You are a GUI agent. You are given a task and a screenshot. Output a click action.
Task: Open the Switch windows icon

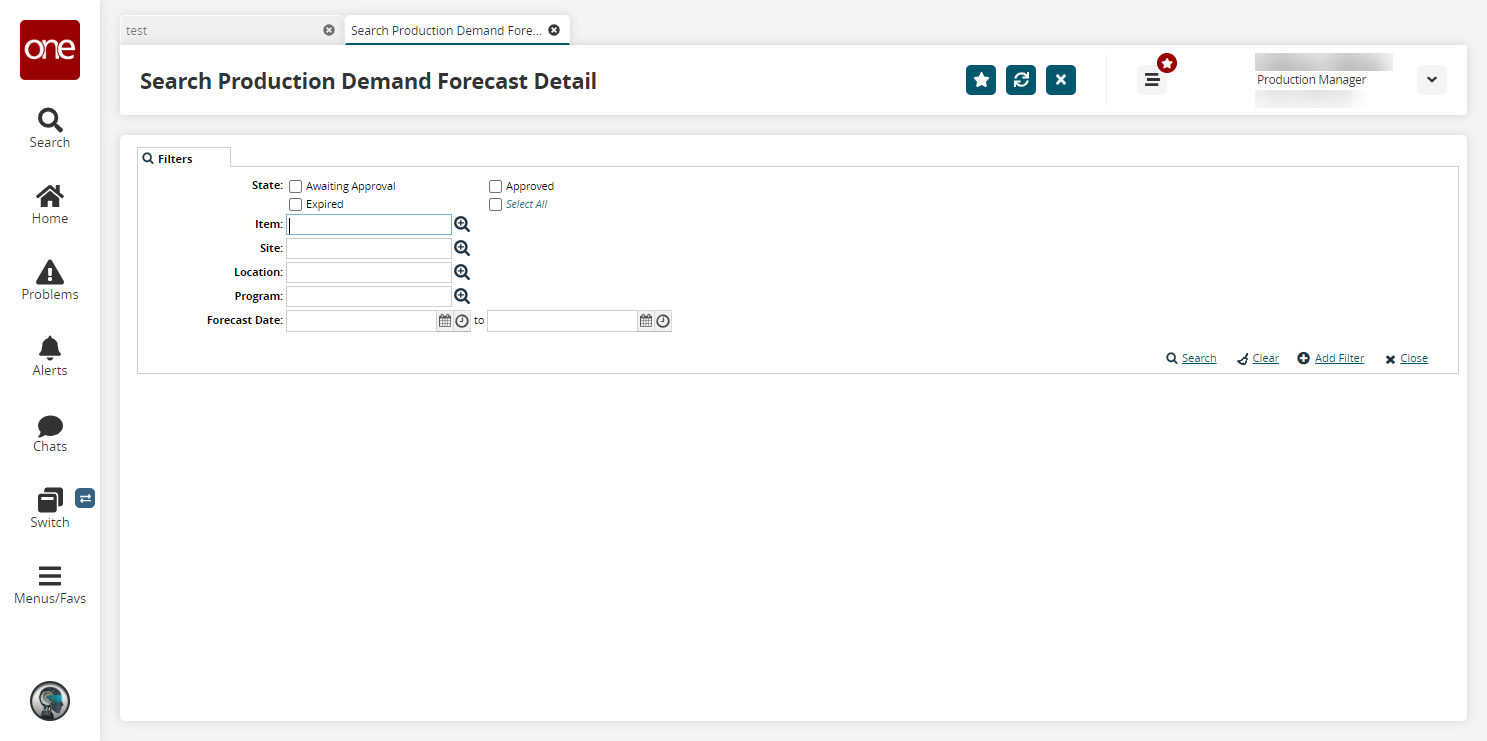[50, 509]
